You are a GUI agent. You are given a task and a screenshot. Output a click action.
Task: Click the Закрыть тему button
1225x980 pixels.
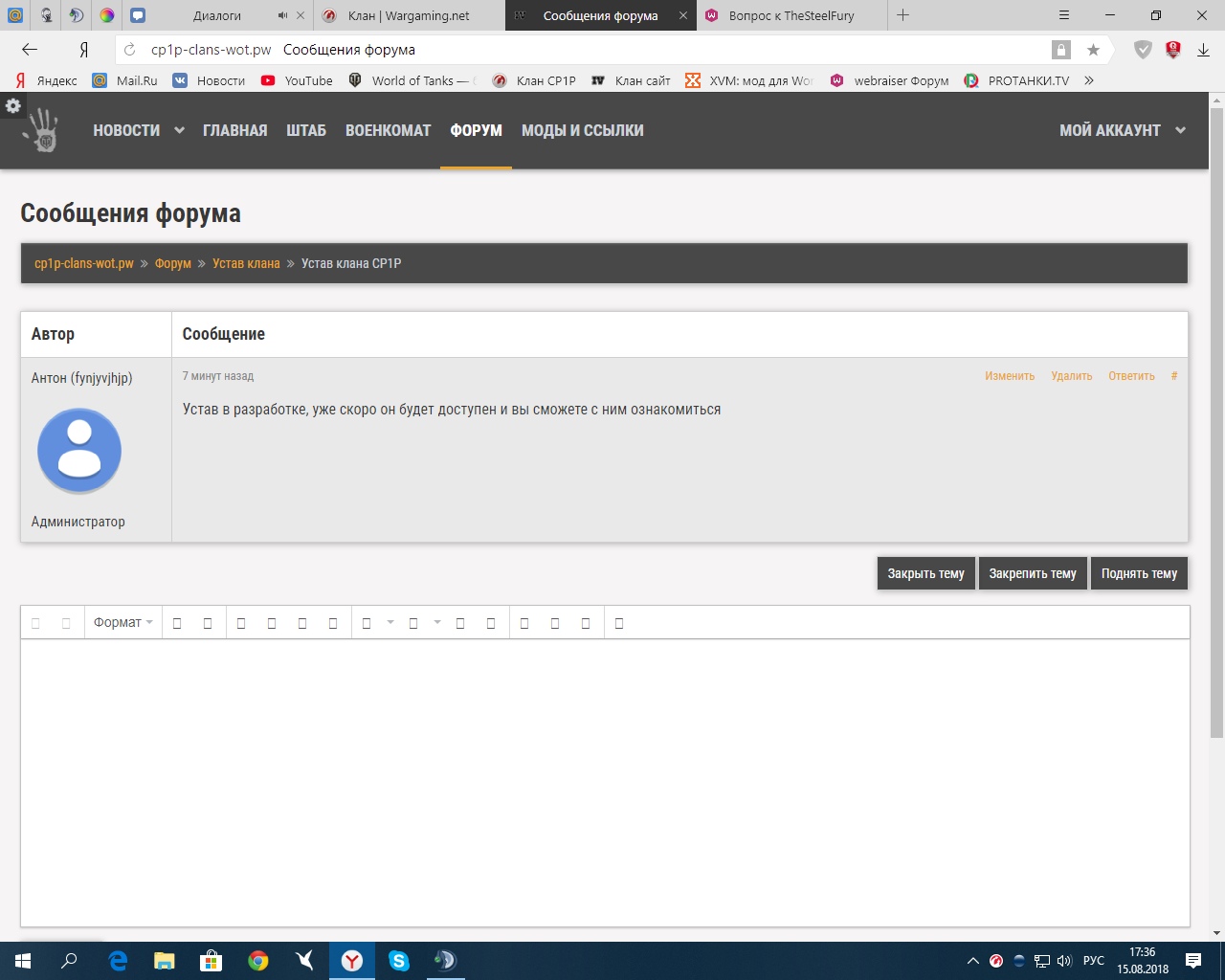[925, 573]
